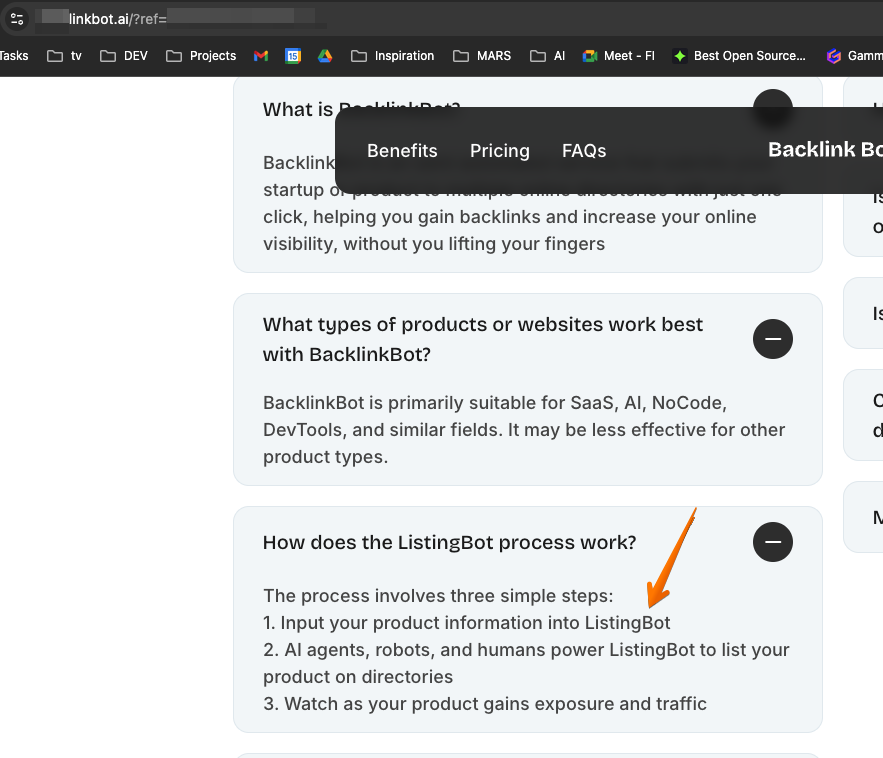Go to Pricing section in navbar
This screenshot has width=883, height=758.
500,151
